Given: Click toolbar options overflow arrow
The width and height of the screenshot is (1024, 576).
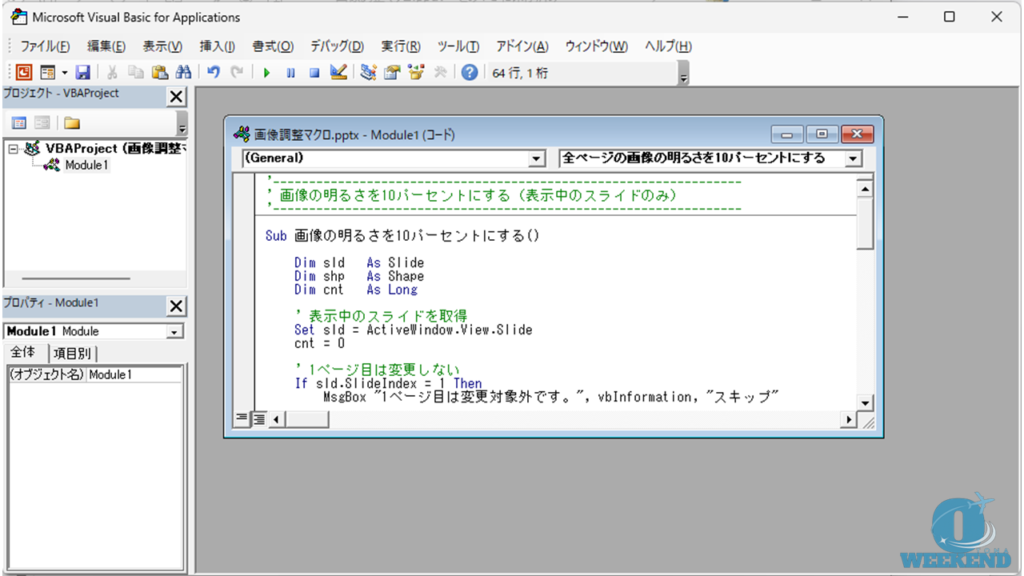Looking at the screenshot, I should (683, 73).
